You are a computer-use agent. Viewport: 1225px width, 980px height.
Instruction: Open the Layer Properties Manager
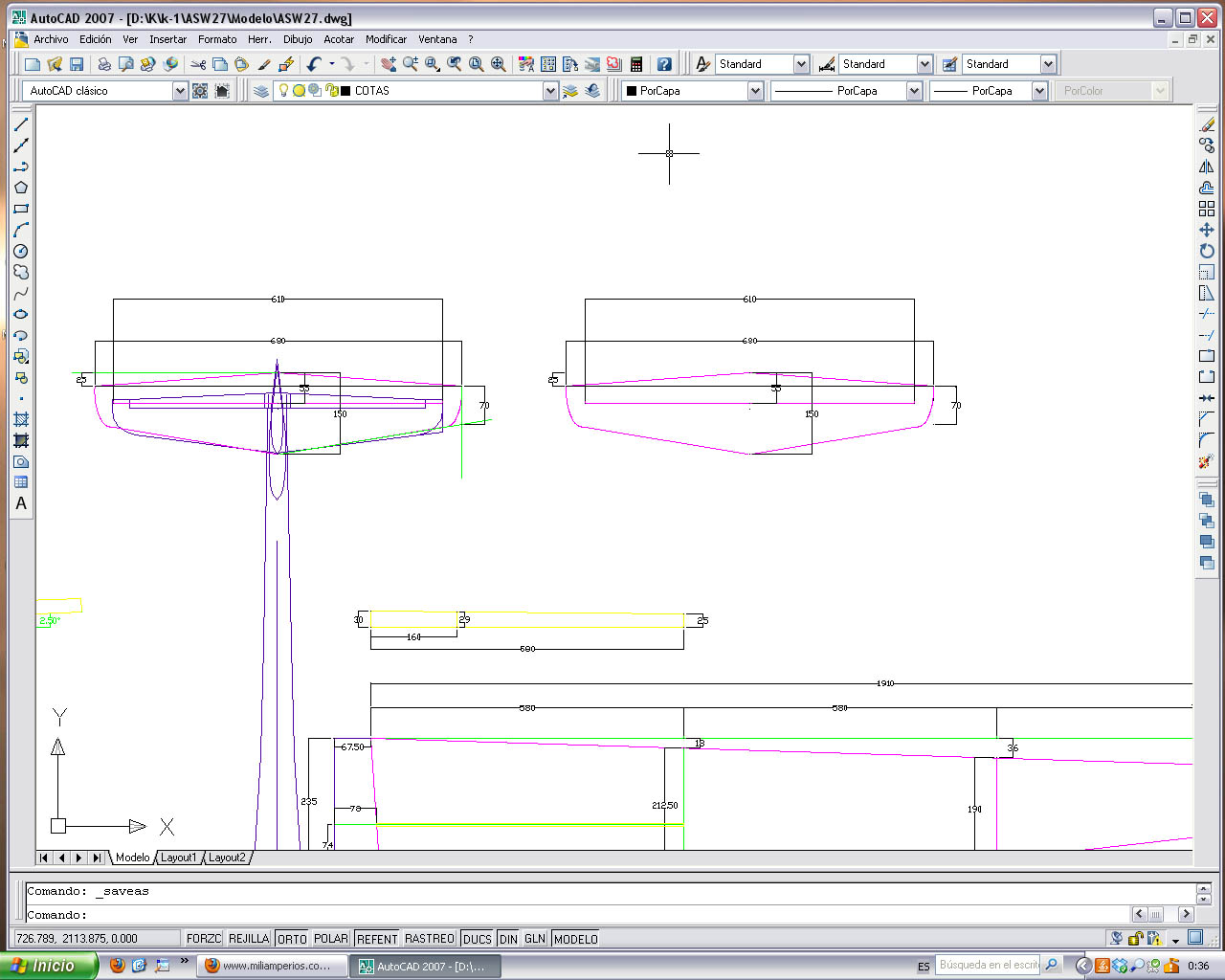click(x=260, y=91)
